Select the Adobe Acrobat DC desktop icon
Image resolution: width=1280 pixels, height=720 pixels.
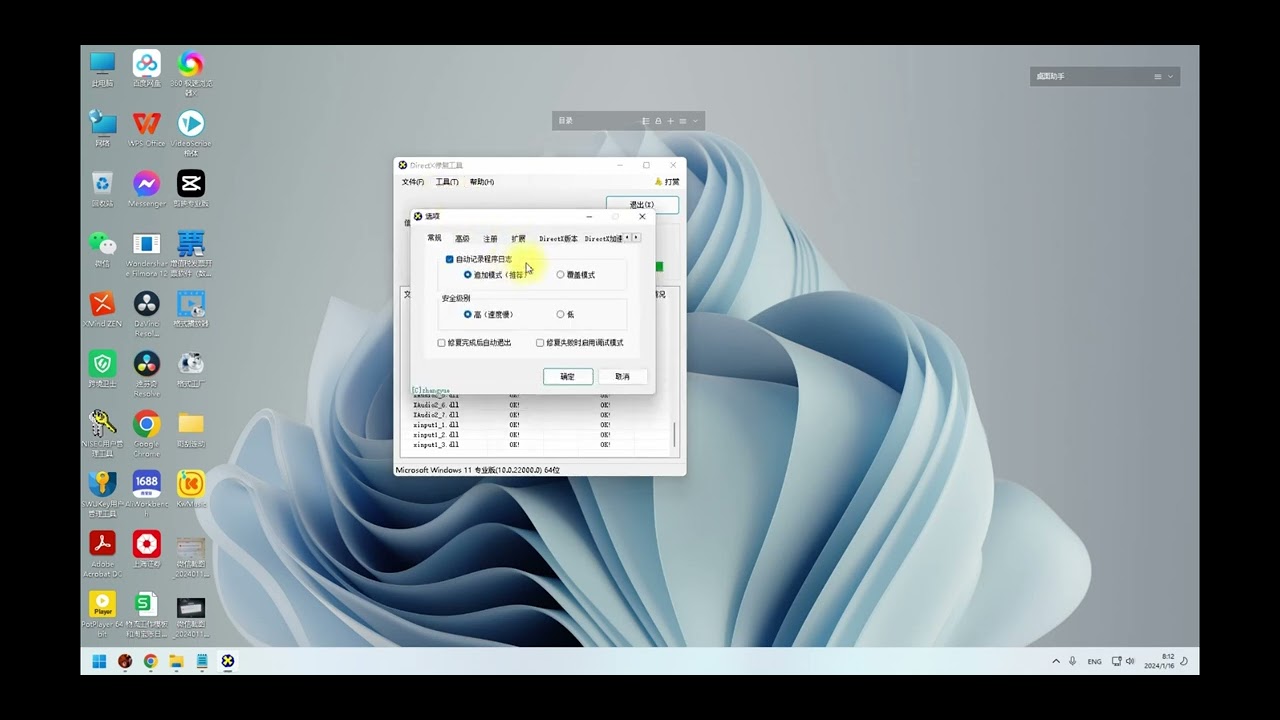[102, 552]
